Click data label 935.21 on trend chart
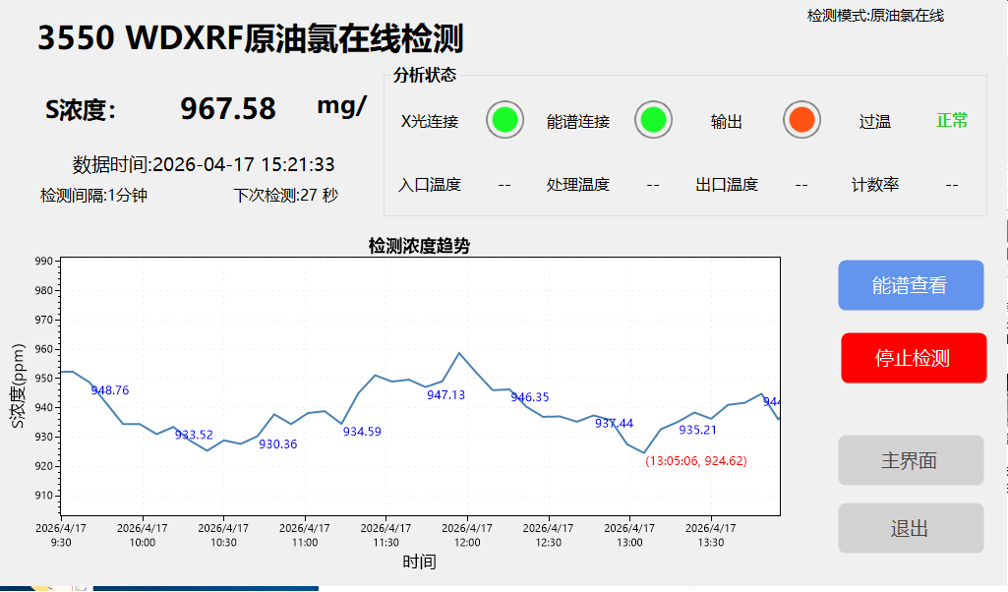1008x592 pixels. tap(698, 430)
